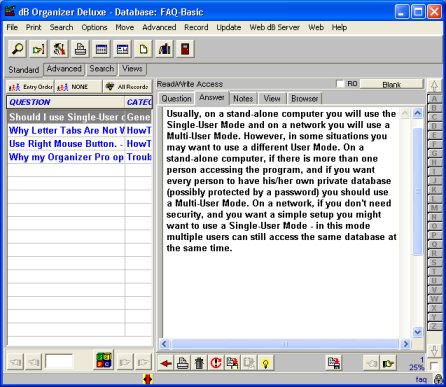Open the hammer and tools designer icon

coord(59,49)
